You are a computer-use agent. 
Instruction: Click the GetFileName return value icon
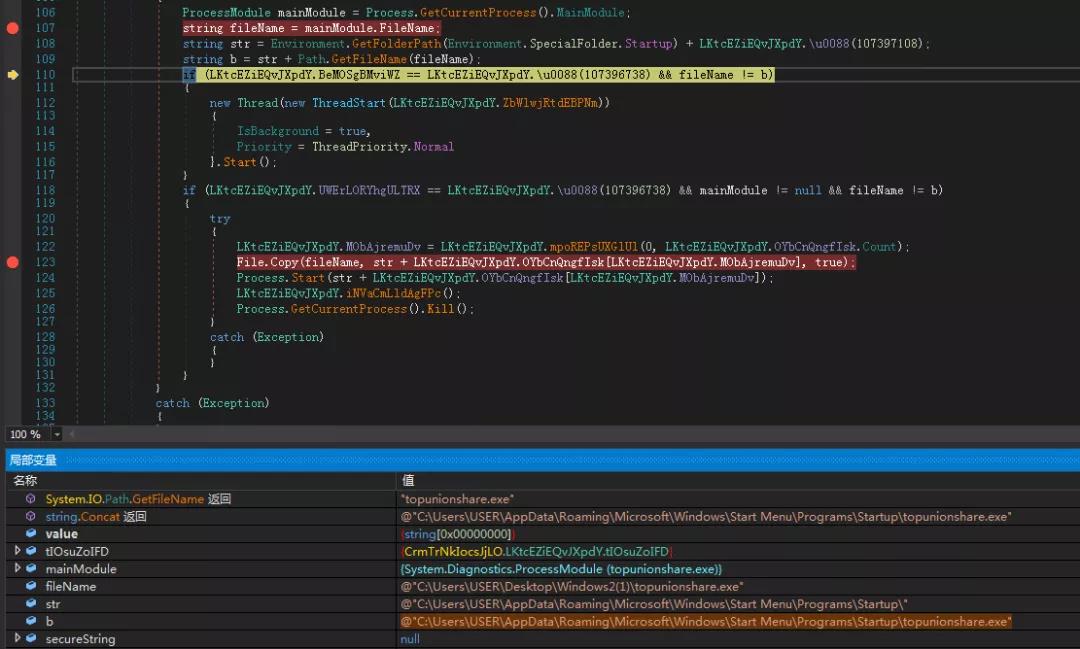click(31, 499)
